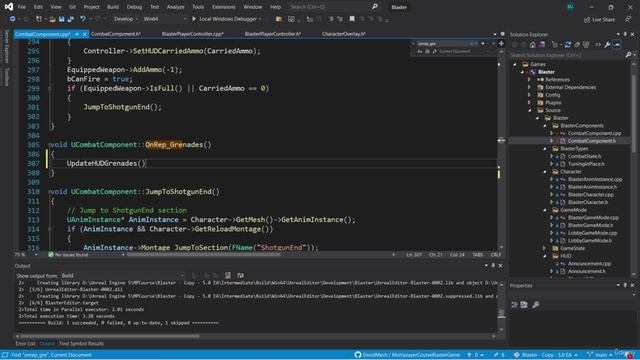Select Announcement.cpp file

(x=589, y=264)
